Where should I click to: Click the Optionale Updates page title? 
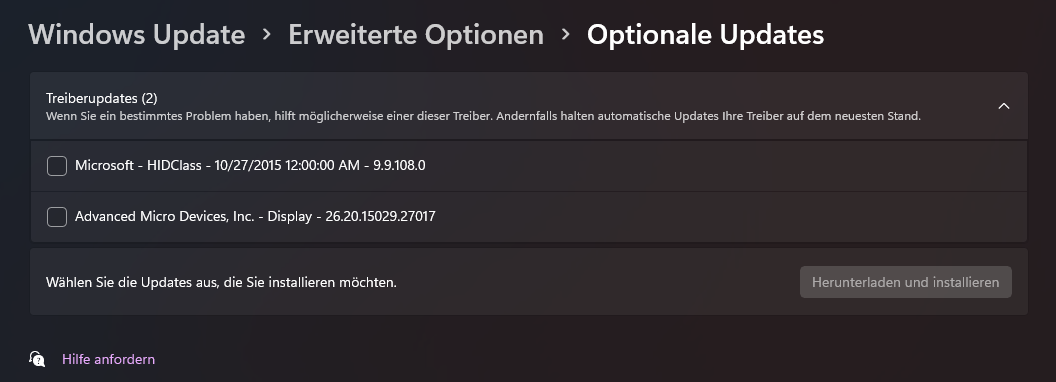[x=705, y=34]
